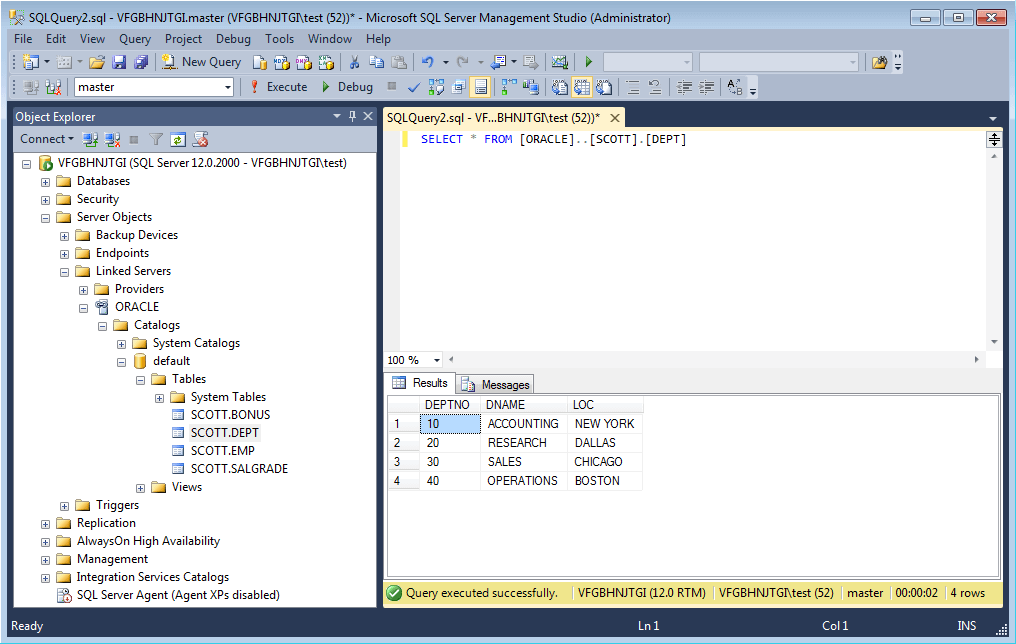Close the SQLQuery2.sql document tab
Image resolution: width=1016 pixels, height=644 pixels.
tap(615, 118)
